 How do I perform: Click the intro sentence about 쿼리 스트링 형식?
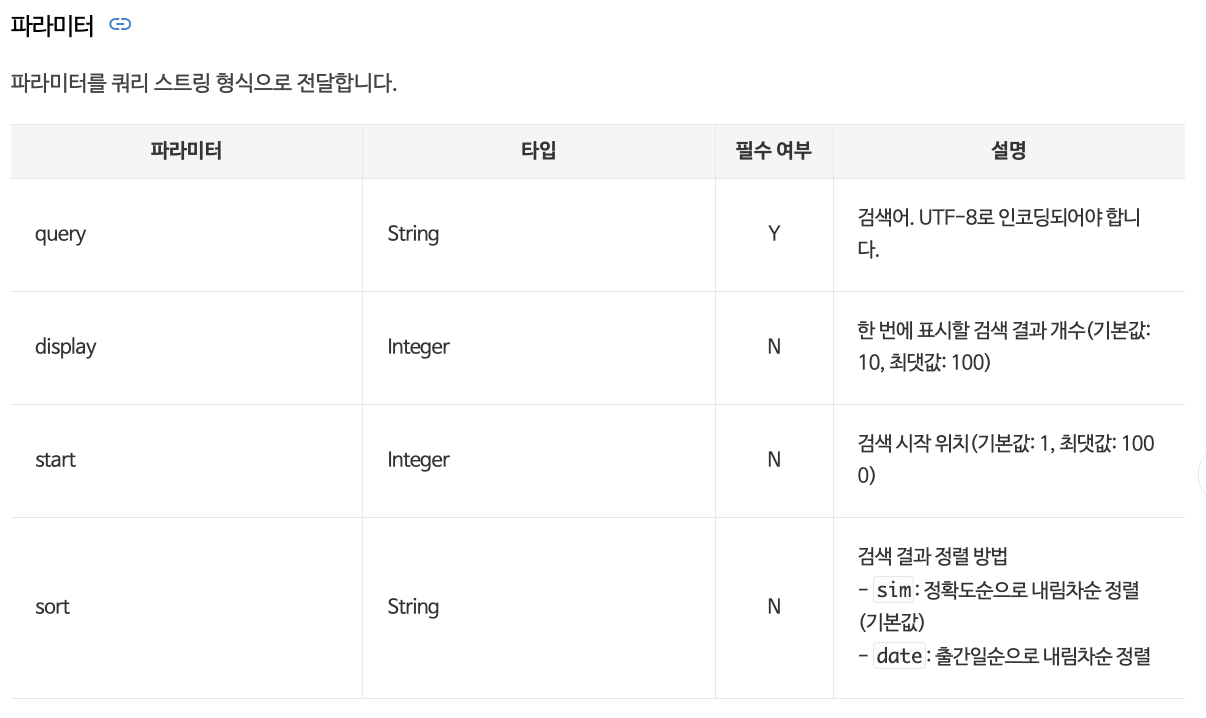point(204,84)
